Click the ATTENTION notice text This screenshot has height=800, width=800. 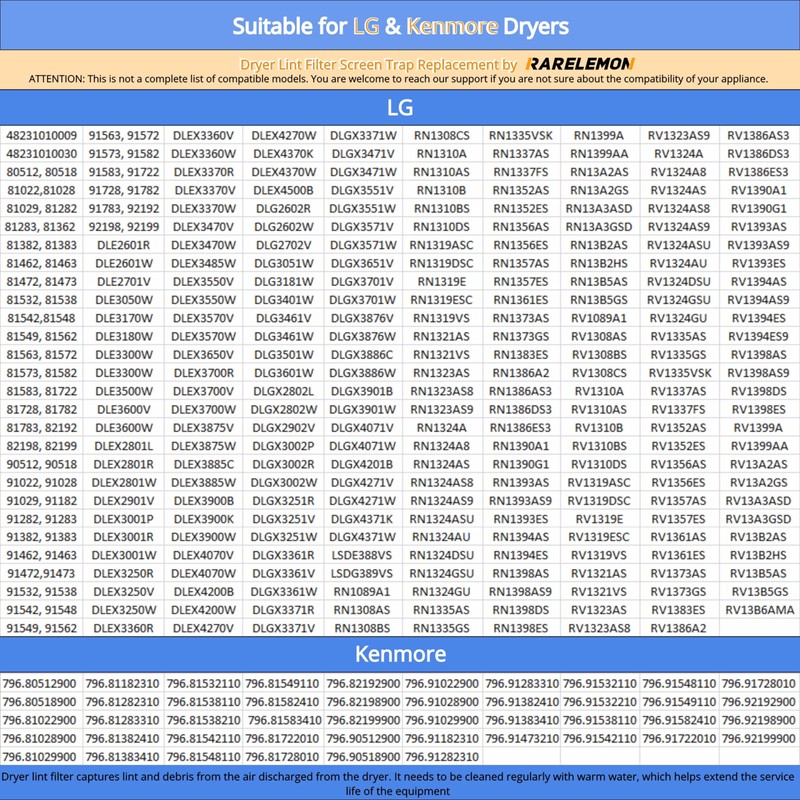tap(398, 79)
